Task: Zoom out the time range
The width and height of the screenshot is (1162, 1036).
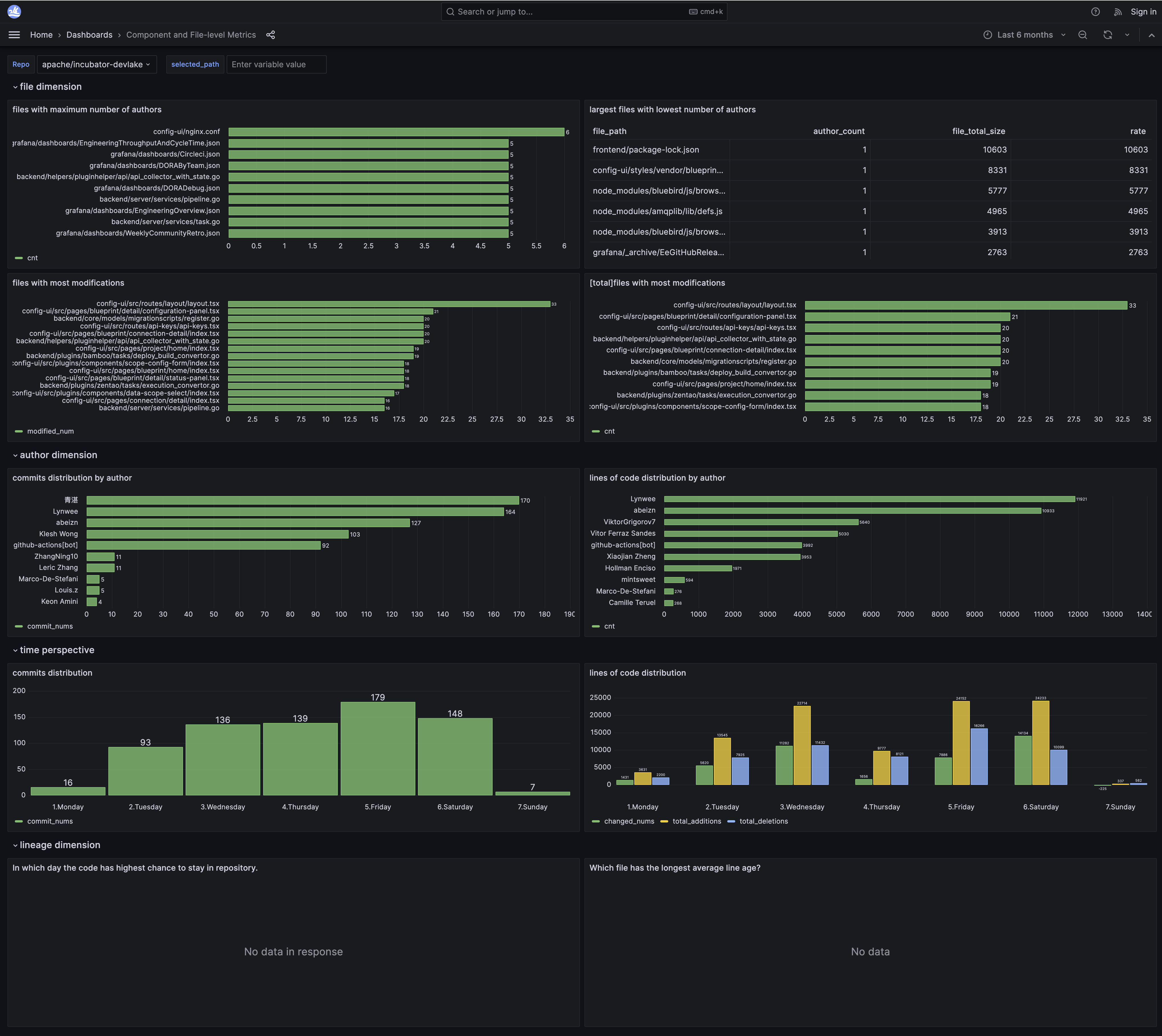Action: point(1082,35)
